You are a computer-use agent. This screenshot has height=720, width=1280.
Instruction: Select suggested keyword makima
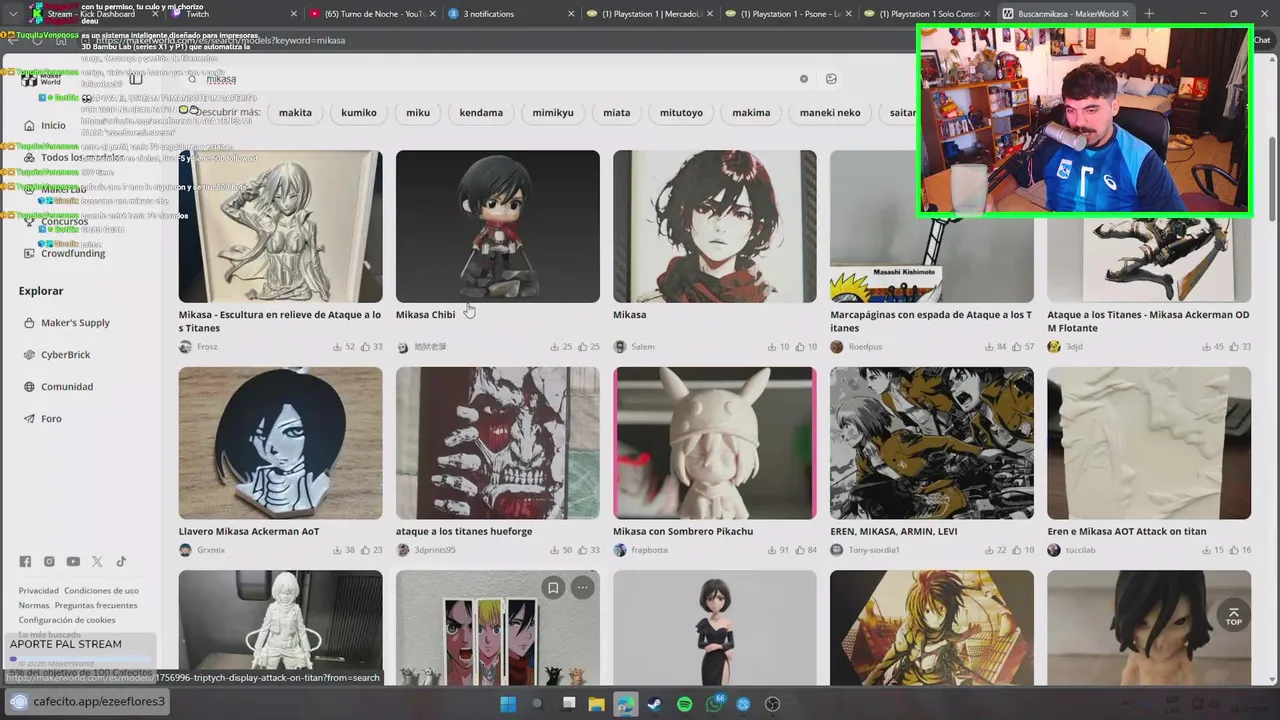pyautogui.click(x=751, y=113)
